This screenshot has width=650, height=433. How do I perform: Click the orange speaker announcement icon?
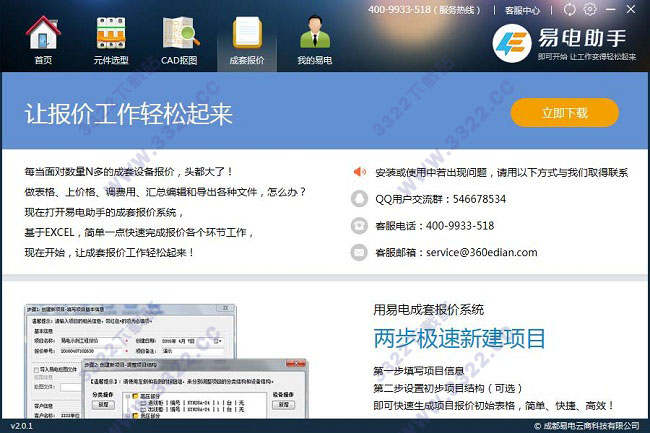pyautogui.click(x=359, y=172)
